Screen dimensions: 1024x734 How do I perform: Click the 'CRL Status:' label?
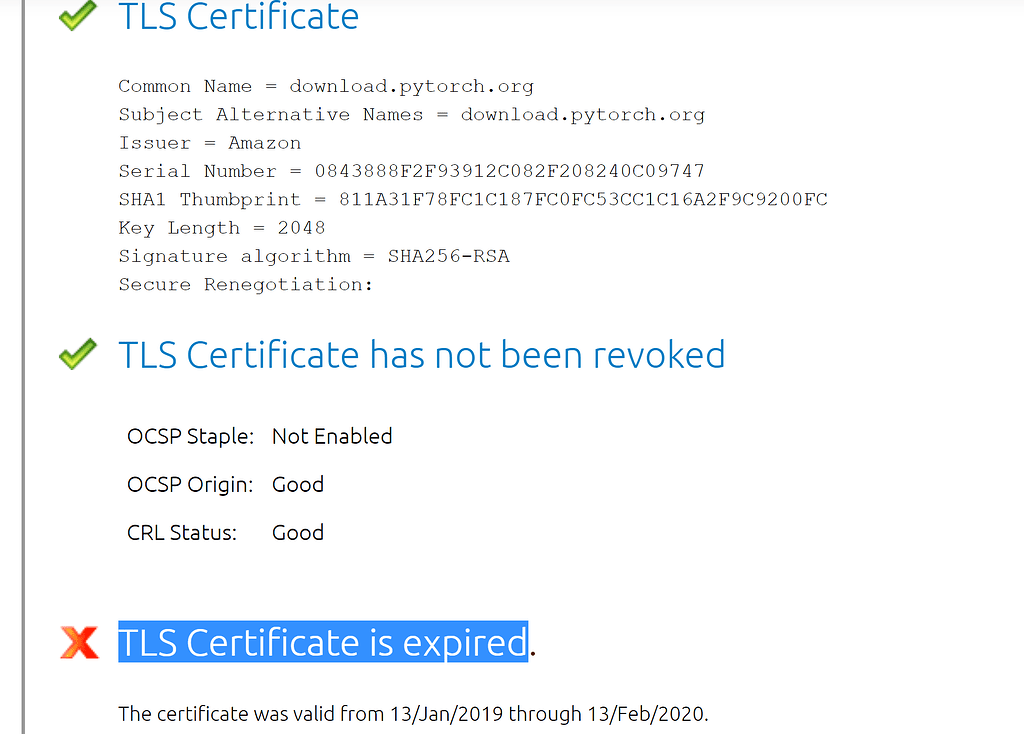(182, 533)
